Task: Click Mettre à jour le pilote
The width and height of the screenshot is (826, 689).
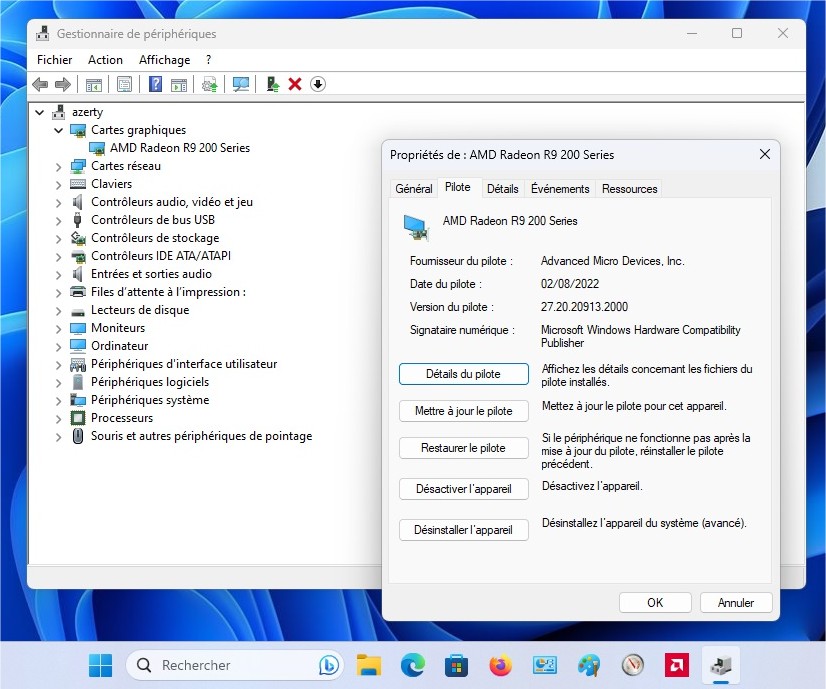Action: click(x=464, y=411)
